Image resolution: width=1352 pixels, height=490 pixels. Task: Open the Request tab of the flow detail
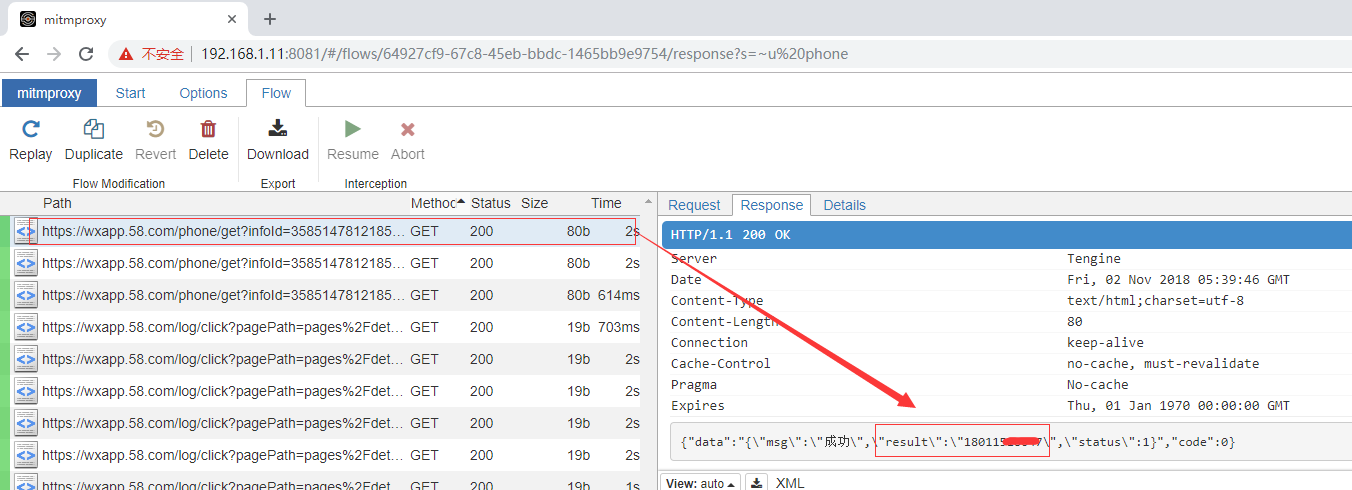point(694,205)
